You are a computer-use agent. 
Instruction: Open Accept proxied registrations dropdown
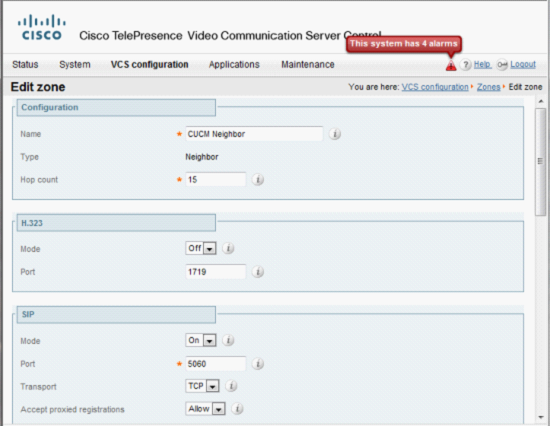(x=205, y=409)
